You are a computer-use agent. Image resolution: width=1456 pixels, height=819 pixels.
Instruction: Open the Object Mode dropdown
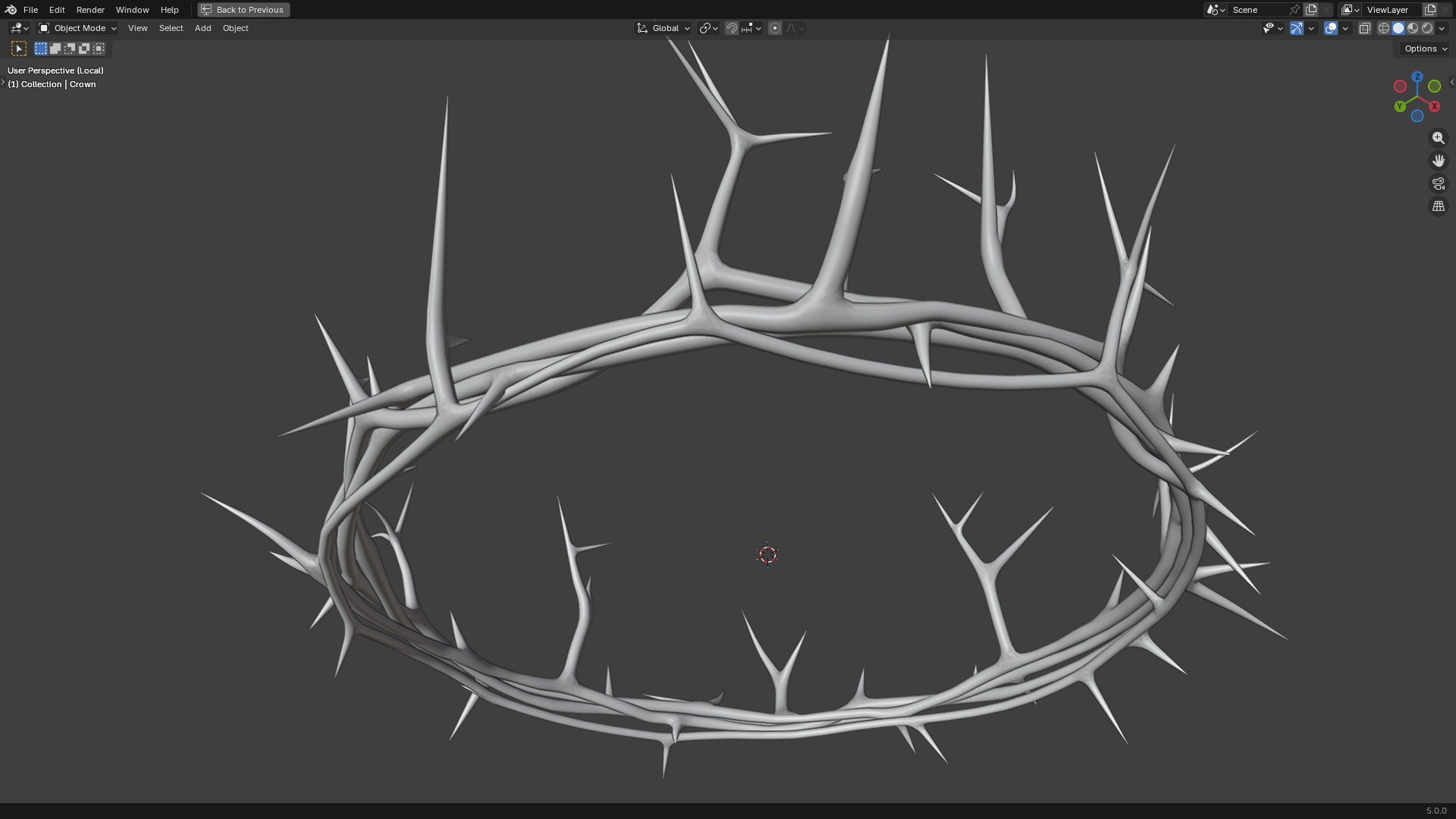point(77,28)
